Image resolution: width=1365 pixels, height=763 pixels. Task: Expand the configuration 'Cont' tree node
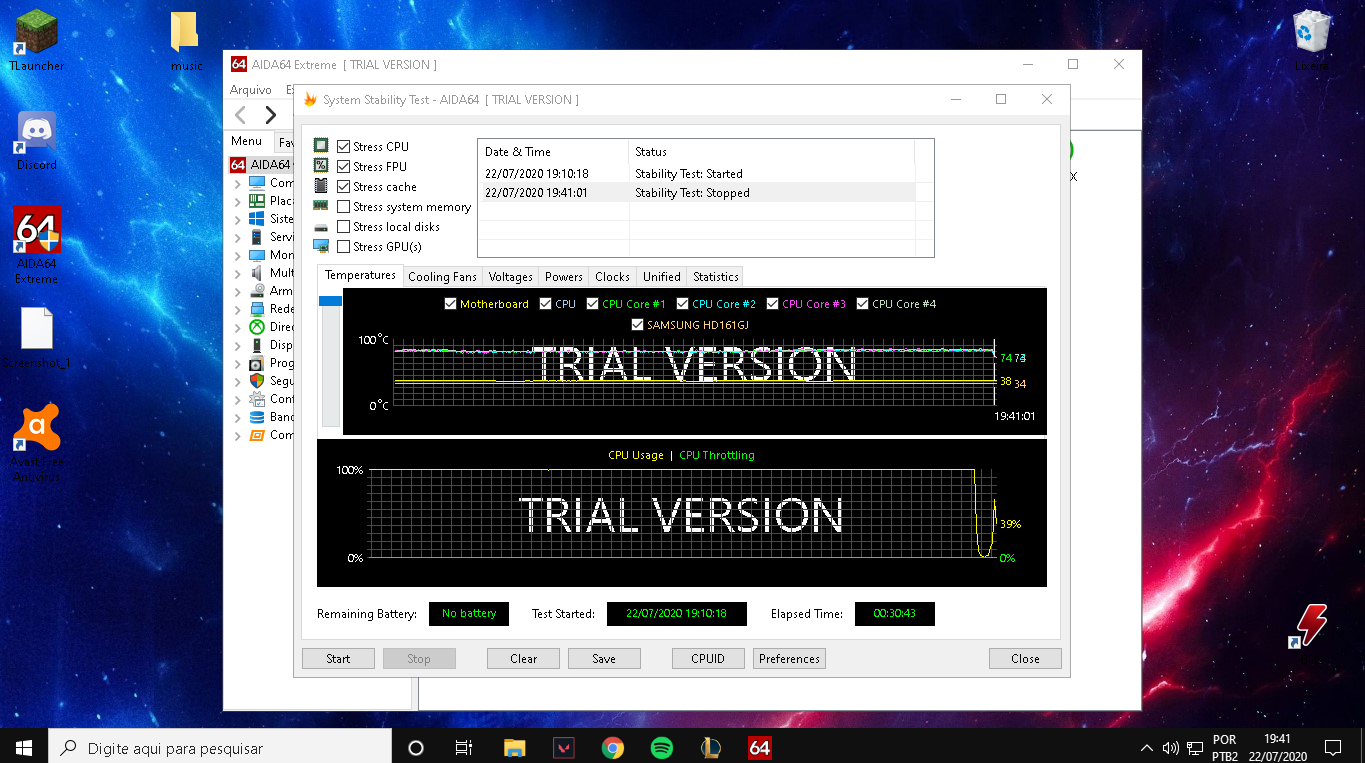coord(237,400)
